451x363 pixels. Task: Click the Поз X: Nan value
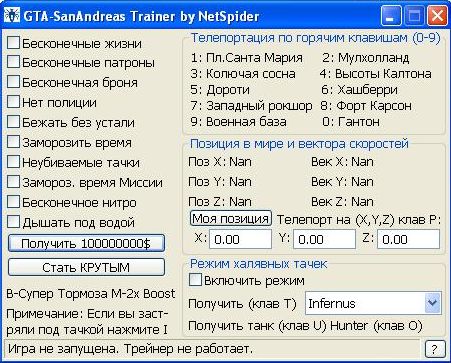click(x=220, y=162)
